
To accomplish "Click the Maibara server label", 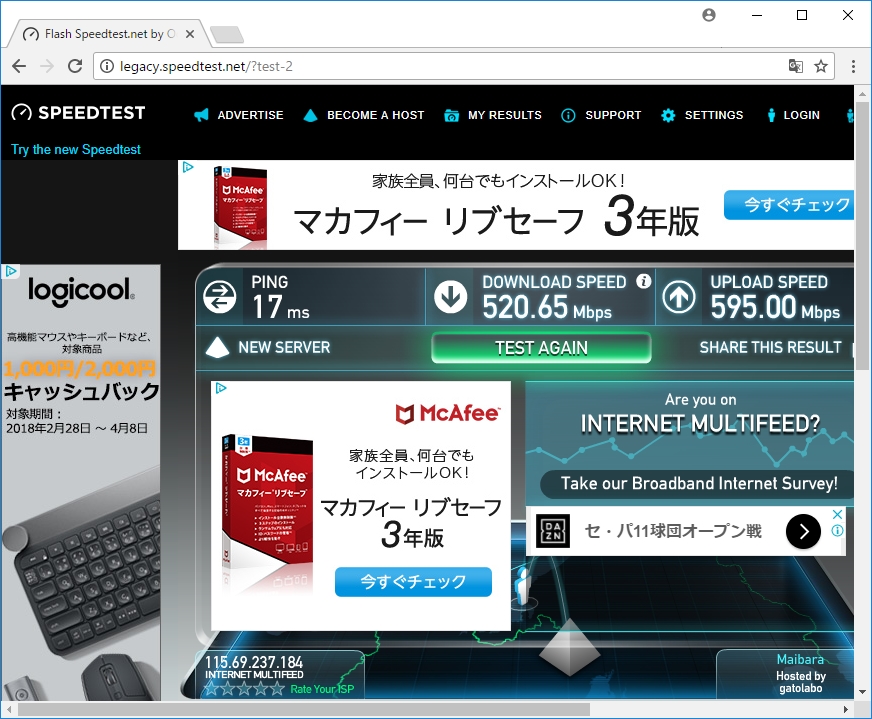I will click(x=800, y=660).
